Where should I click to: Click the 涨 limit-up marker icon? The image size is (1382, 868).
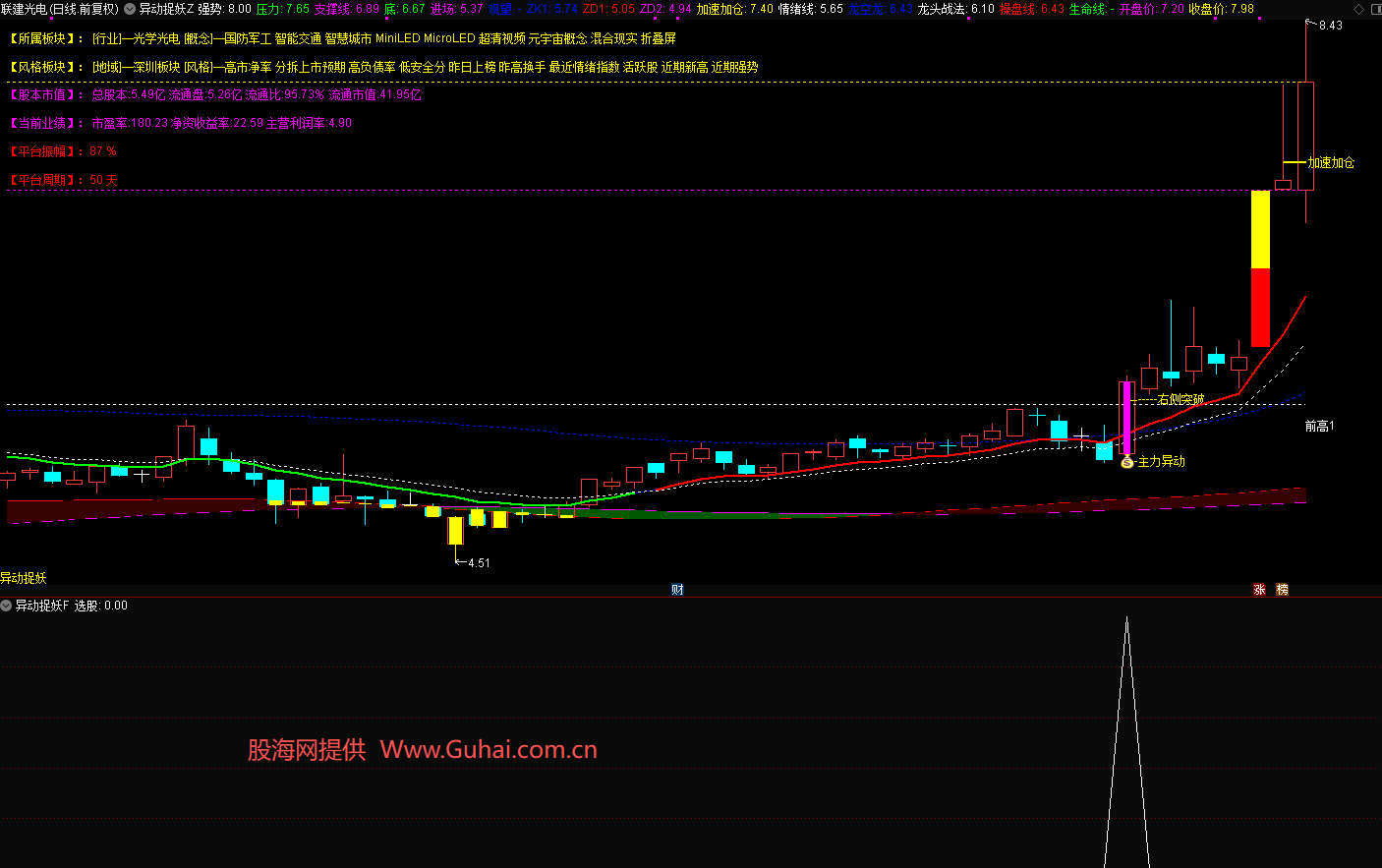(x=1259, y=590)
